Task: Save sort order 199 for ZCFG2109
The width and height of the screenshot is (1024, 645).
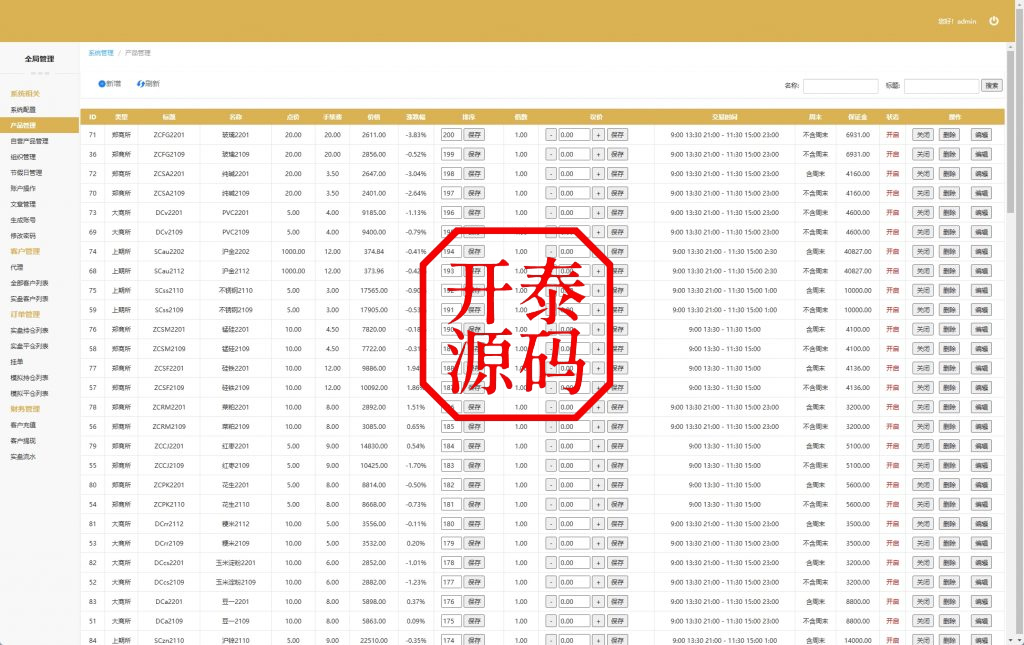Action: [x=474, y=154]
